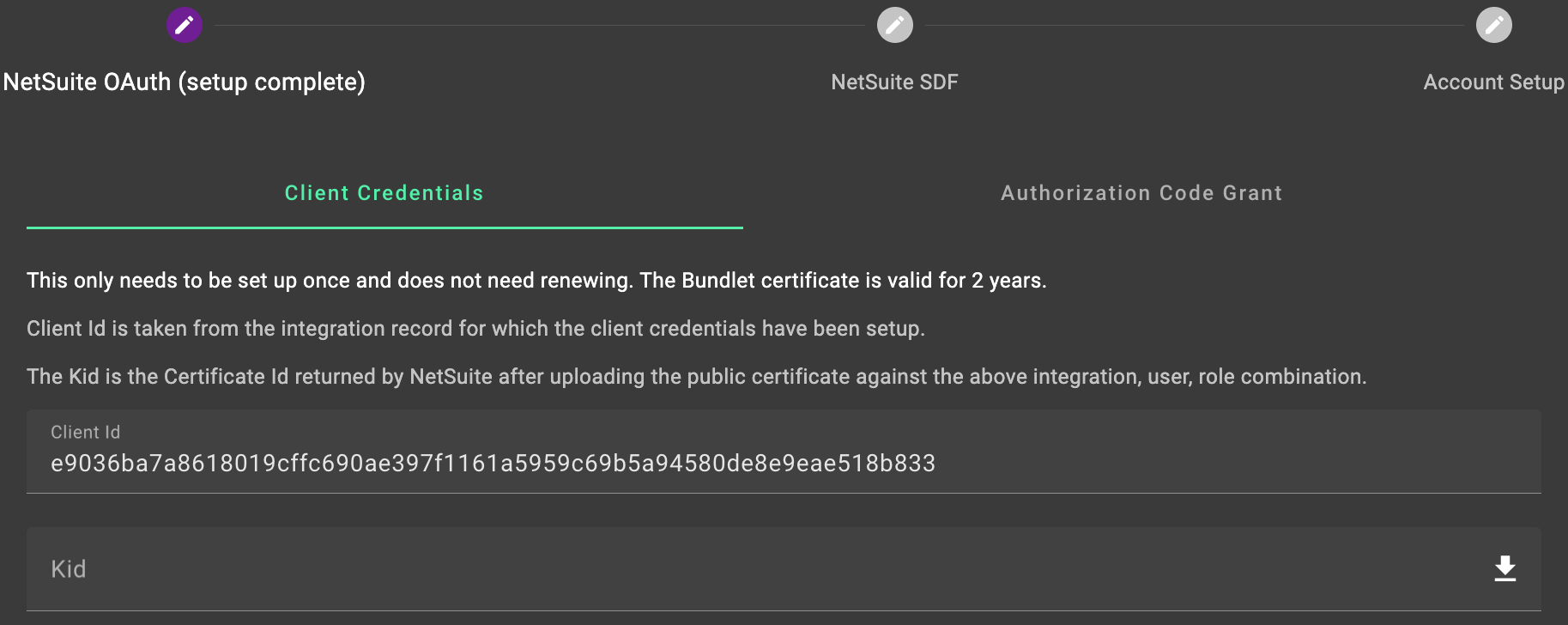The width and height of the screenshot is (1568, 625).
Task: Click the text explaining Client Id source
Action: pos(475,329)
